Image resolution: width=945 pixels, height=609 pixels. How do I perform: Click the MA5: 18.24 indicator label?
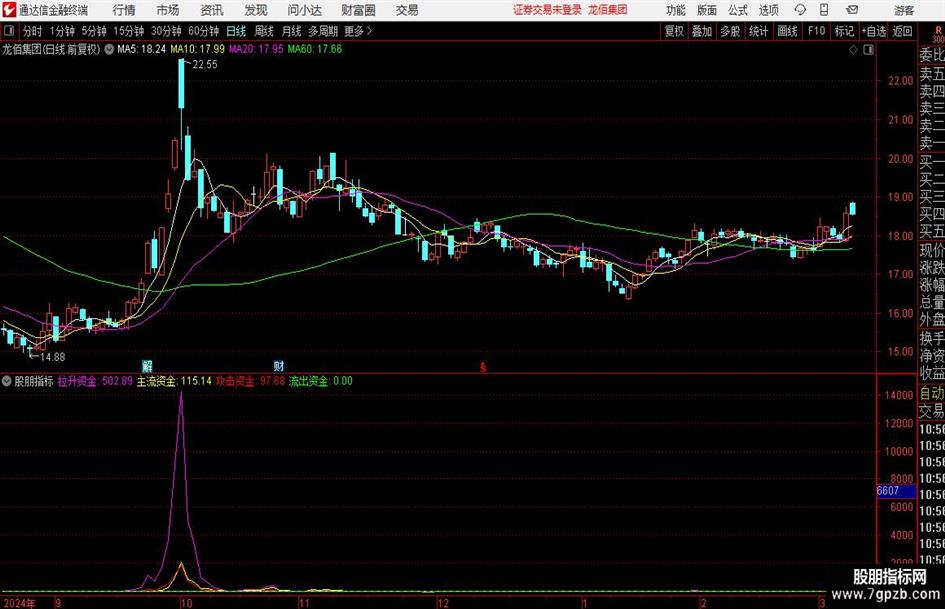[x=141, y=49]
